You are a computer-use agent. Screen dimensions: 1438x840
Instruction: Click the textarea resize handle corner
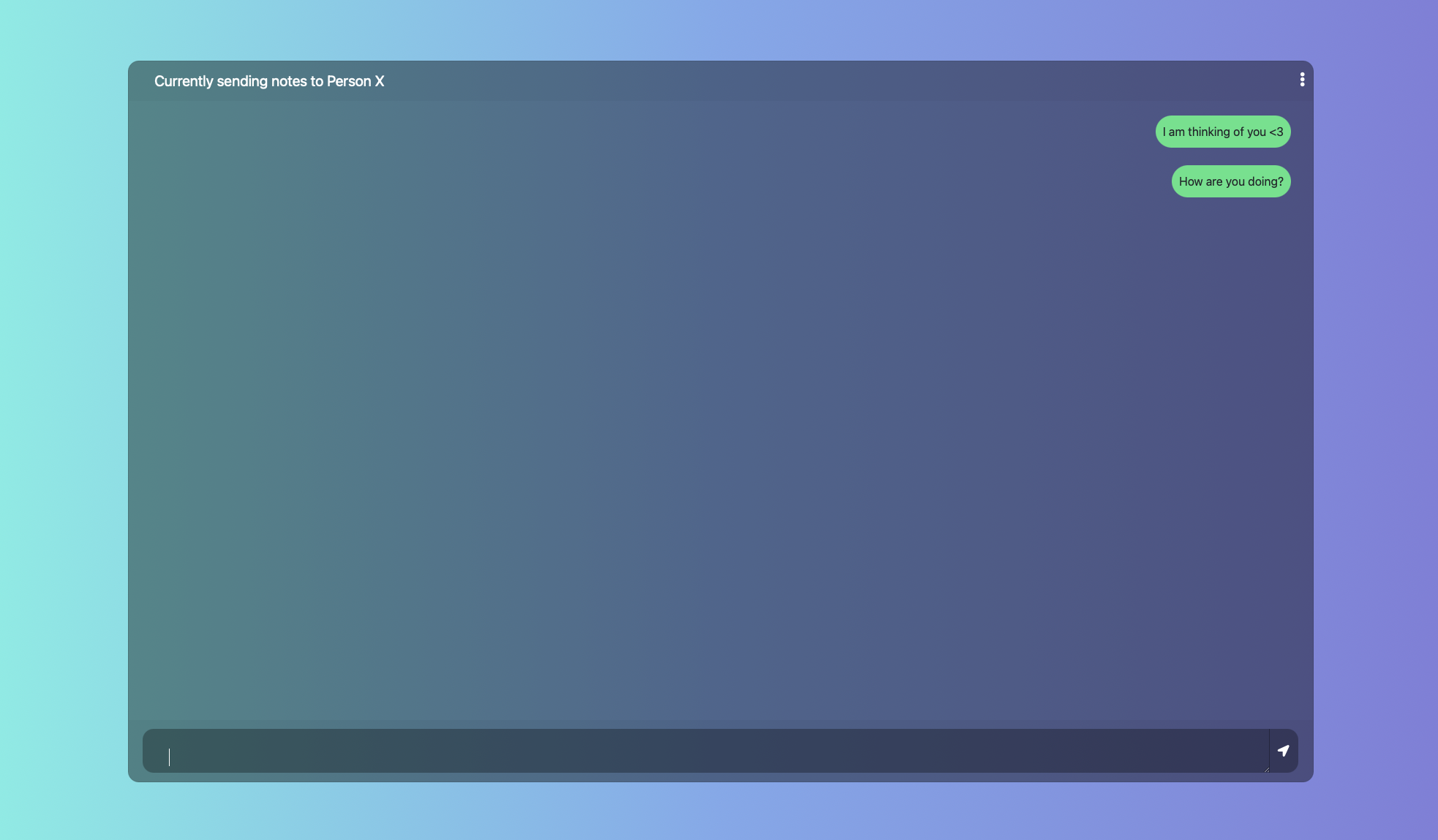tap(1265, 769)
